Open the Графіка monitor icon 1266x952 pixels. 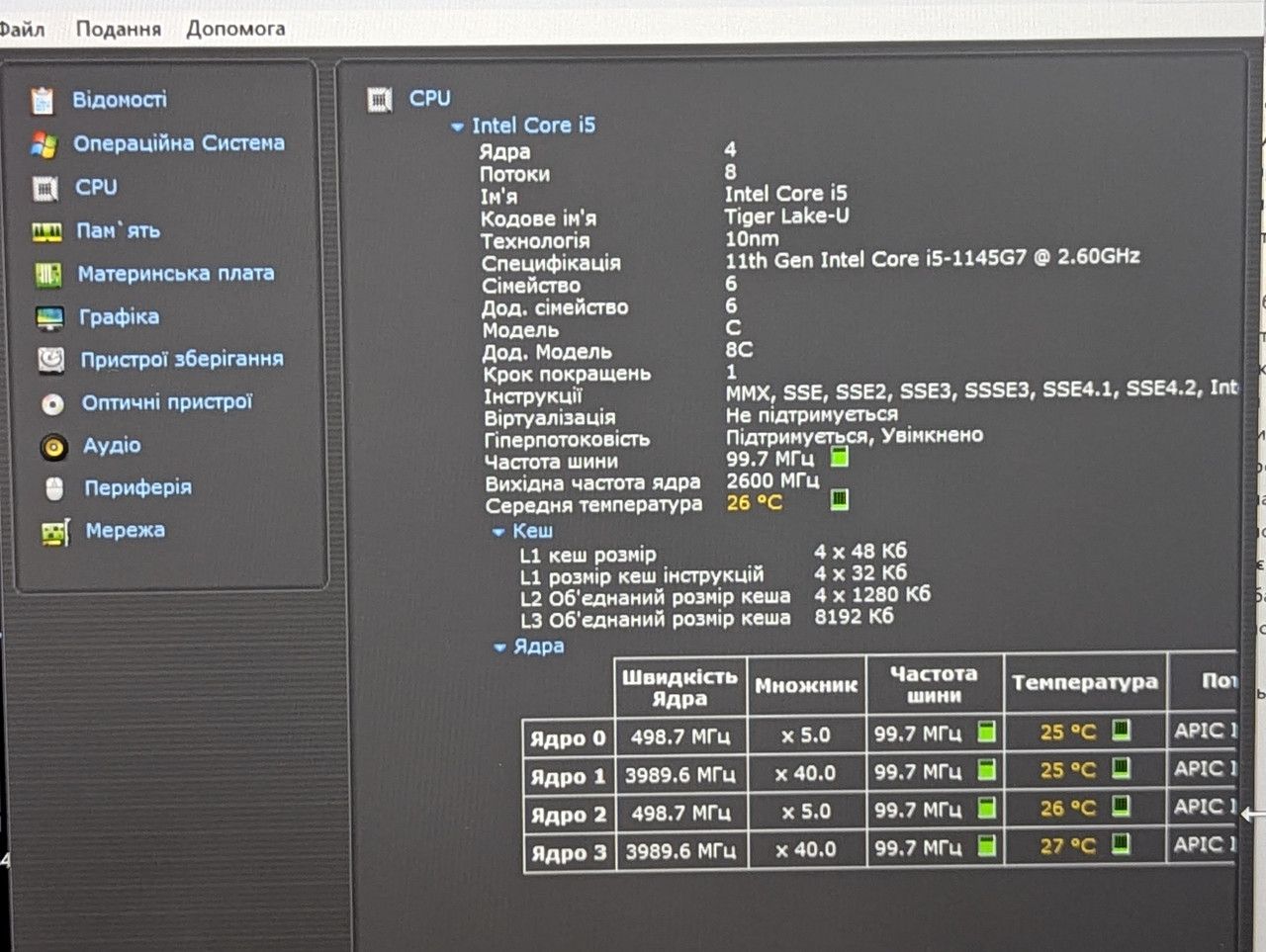click(x=49, y=317)
